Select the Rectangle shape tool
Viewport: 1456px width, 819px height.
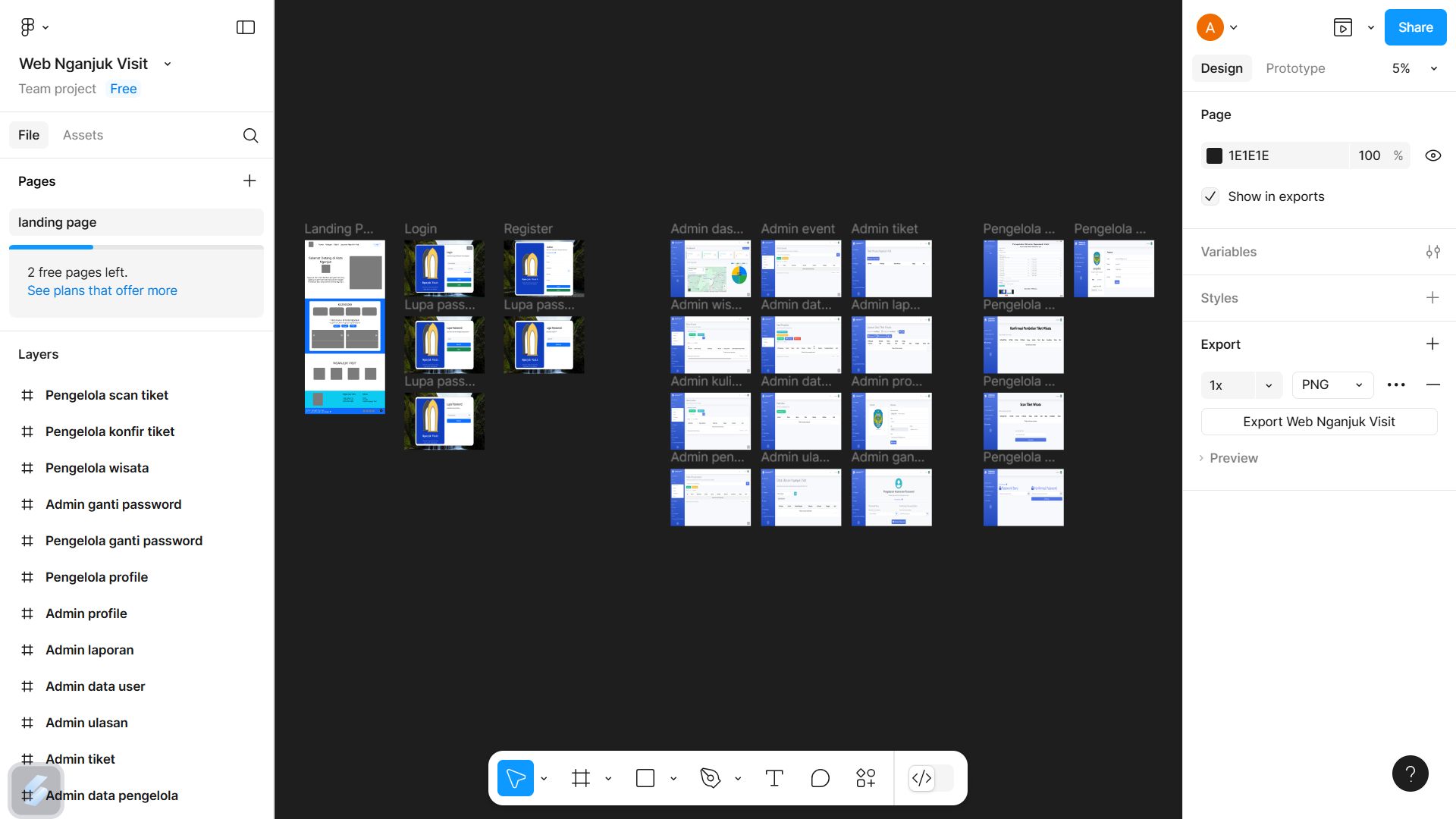645,778
